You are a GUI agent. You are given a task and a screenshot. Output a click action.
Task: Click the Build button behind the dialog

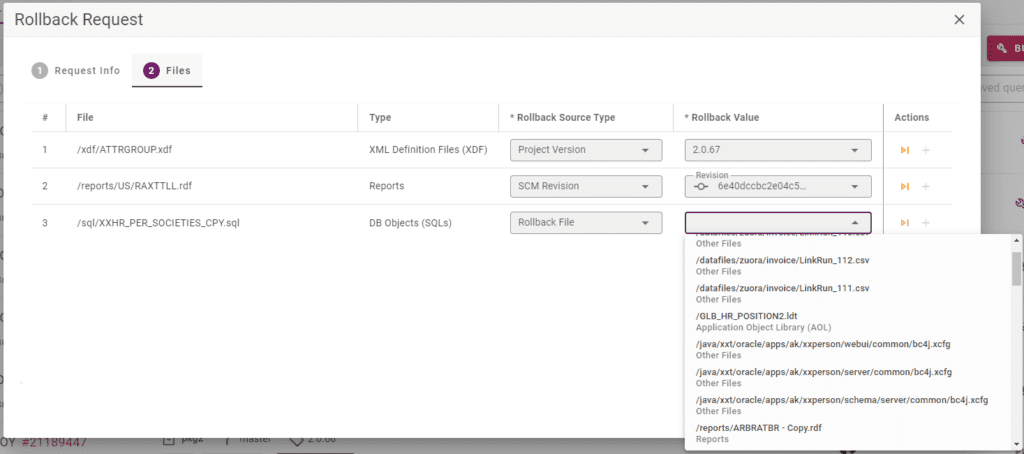tap(1006, 48)
